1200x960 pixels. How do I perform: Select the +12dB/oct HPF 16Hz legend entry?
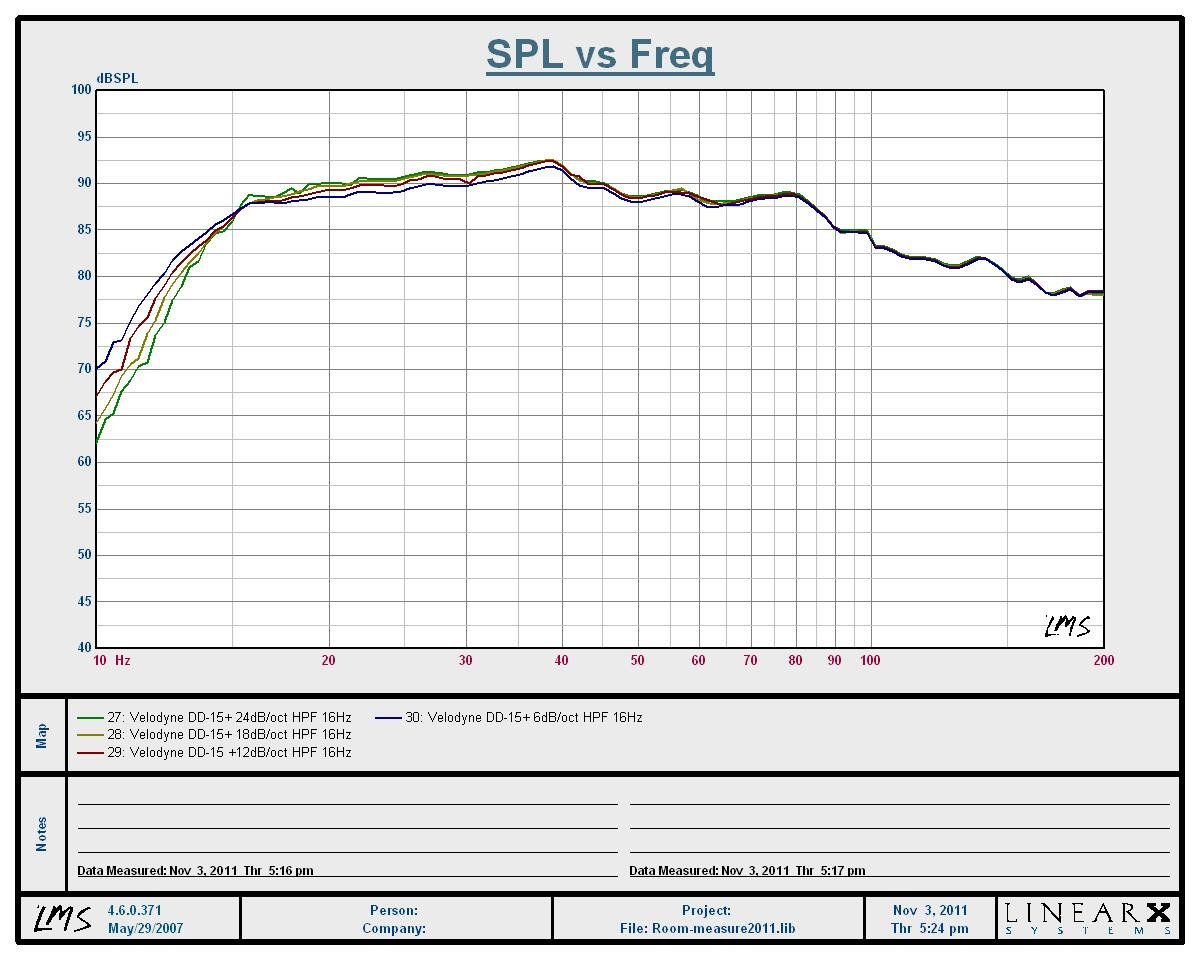[x=229, y=752]
